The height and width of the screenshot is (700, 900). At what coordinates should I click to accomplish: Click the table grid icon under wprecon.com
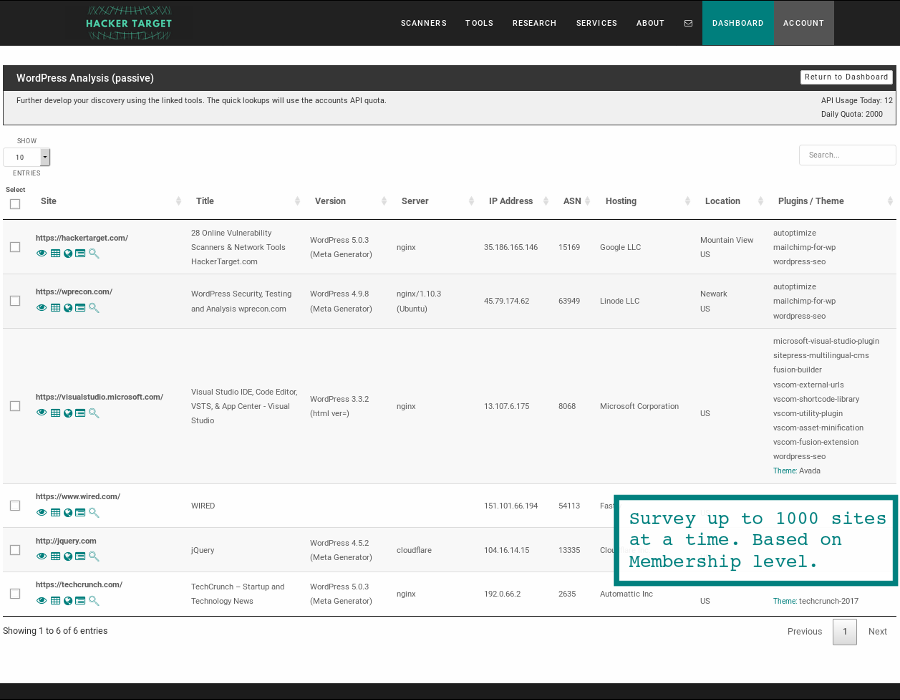[55, 308]
